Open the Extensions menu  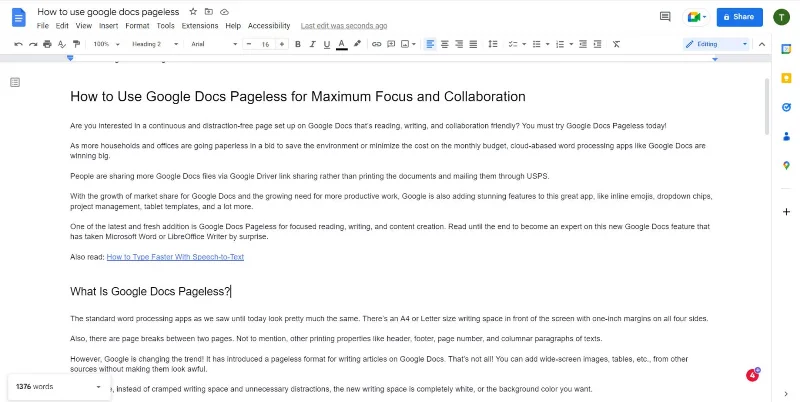200,26
